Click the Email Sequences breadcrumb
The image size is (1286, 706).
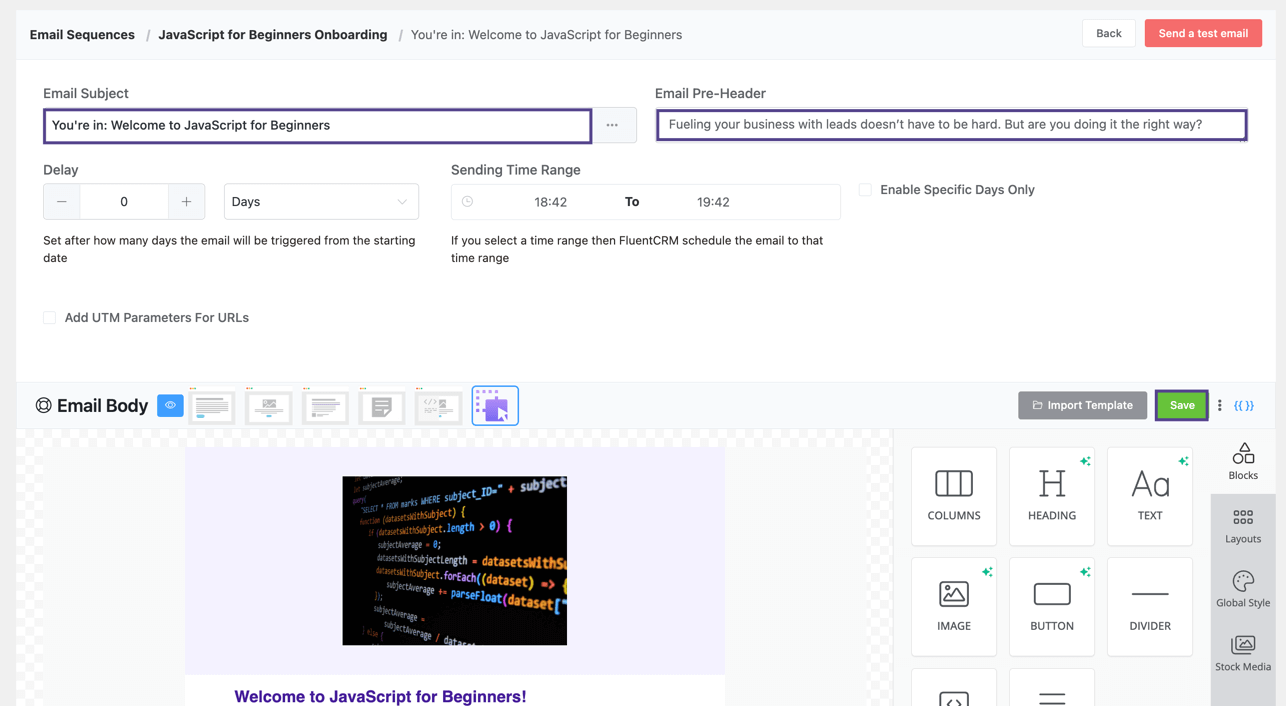pos(82,34)
